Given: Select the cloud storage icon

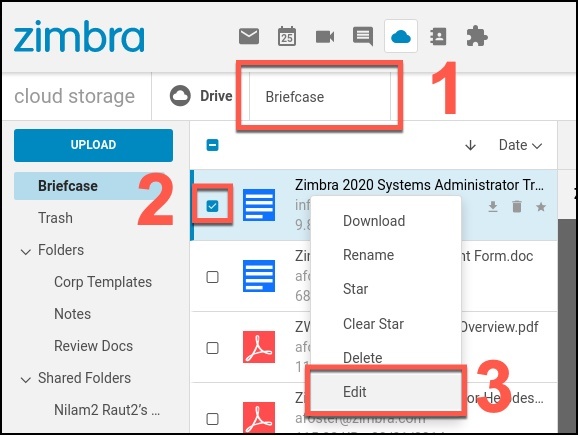Looking at the screenshot, I should coord(401,36).
